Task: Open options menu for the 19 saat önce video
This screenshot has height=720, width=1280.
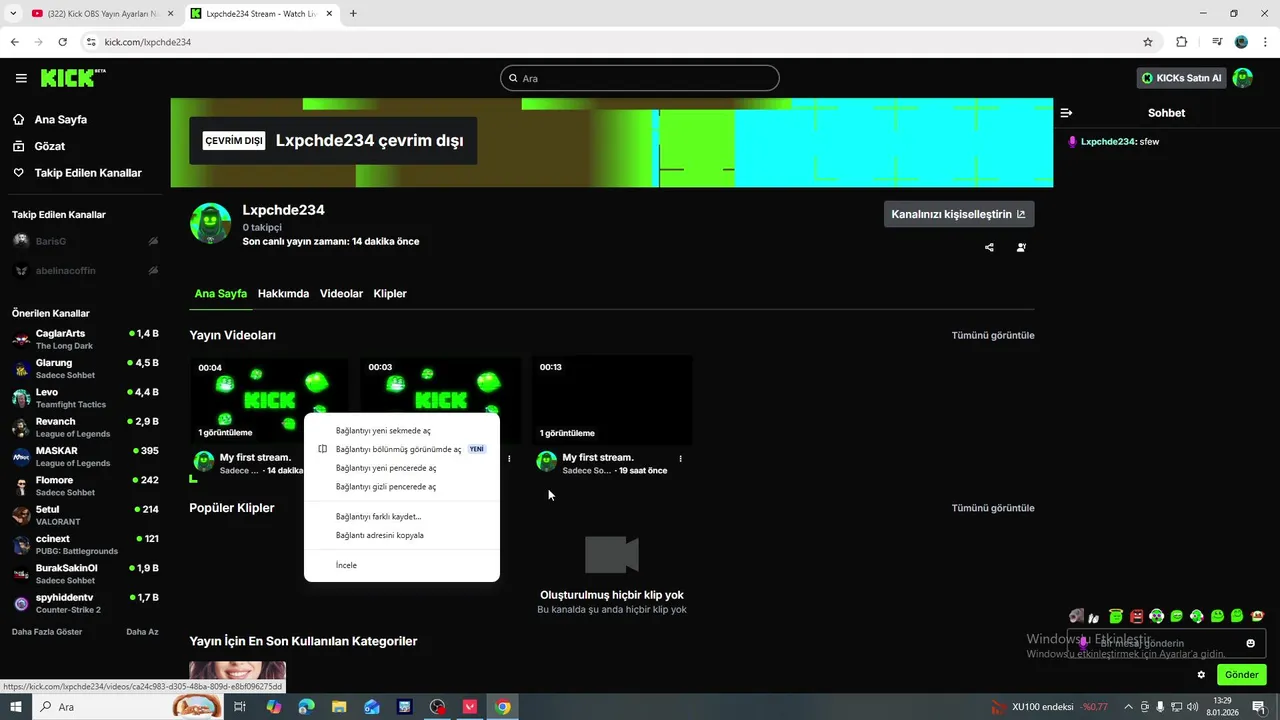Action: 681,458
